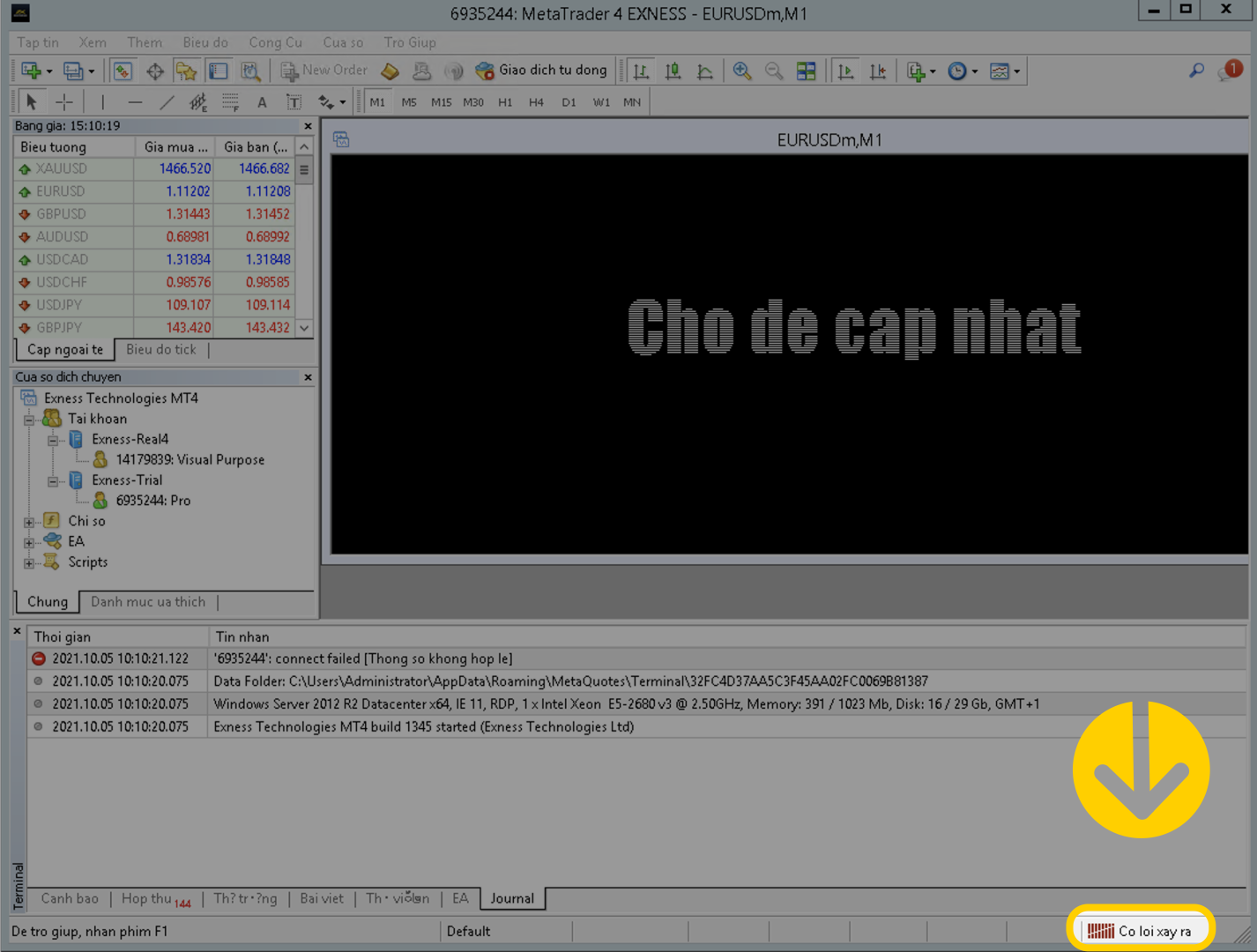Select the XAUUSD row in market watch
This screenshot has width=1257, height=952.
(155, 168)
